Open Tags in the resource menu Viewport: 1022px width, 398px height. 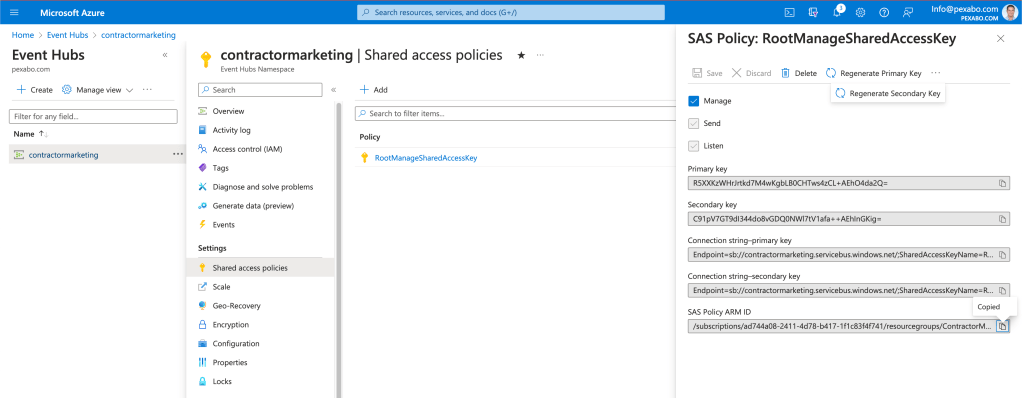pyautogui.click(x=220, y=168)
